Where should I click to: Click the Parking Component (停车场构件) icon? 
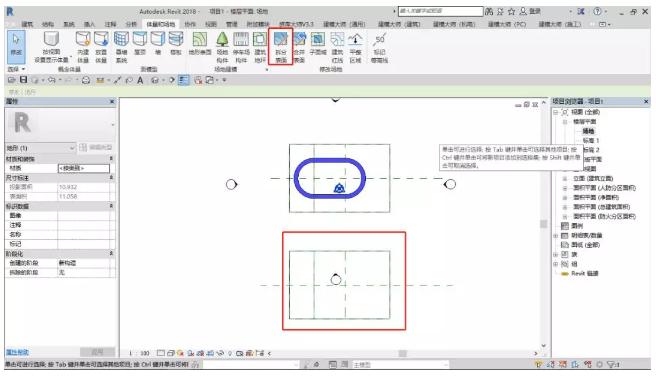click(x=241, y=47)
